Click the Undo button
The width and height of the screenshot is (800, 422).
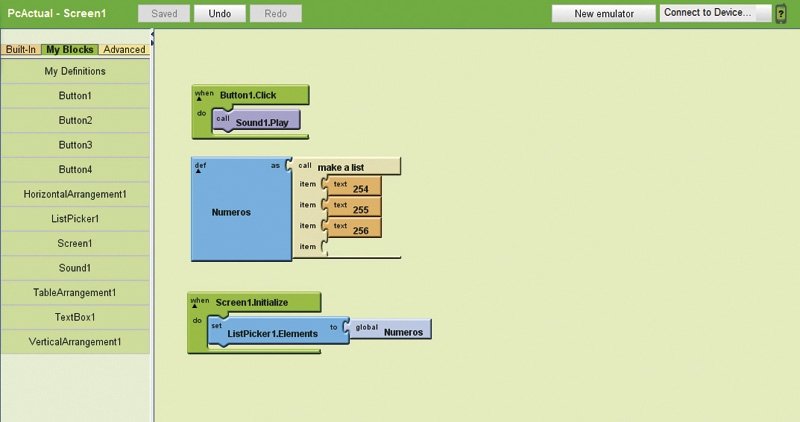(x=219, y=14)
